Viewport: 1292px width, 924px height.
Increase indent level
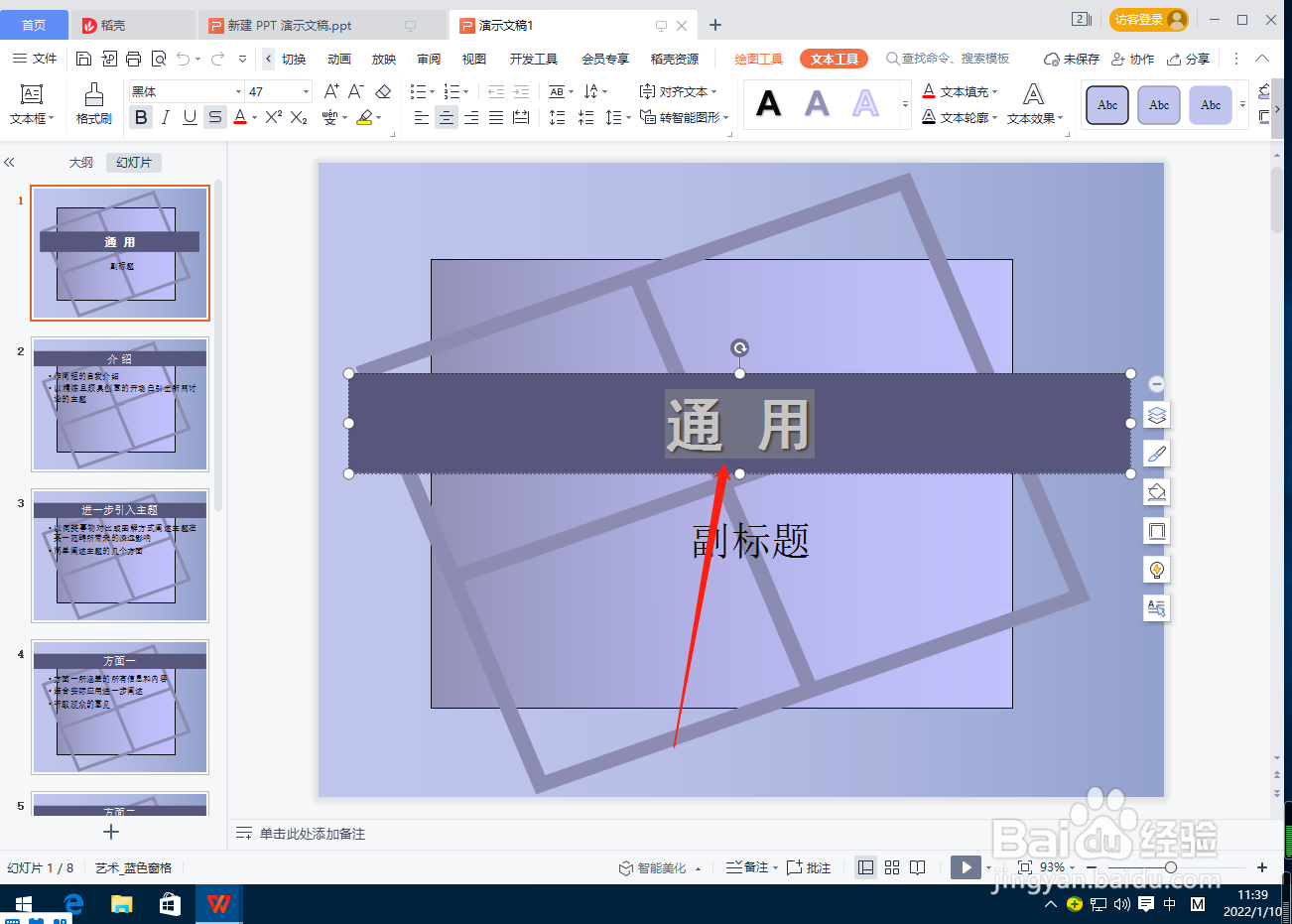[x=521, y=91]
